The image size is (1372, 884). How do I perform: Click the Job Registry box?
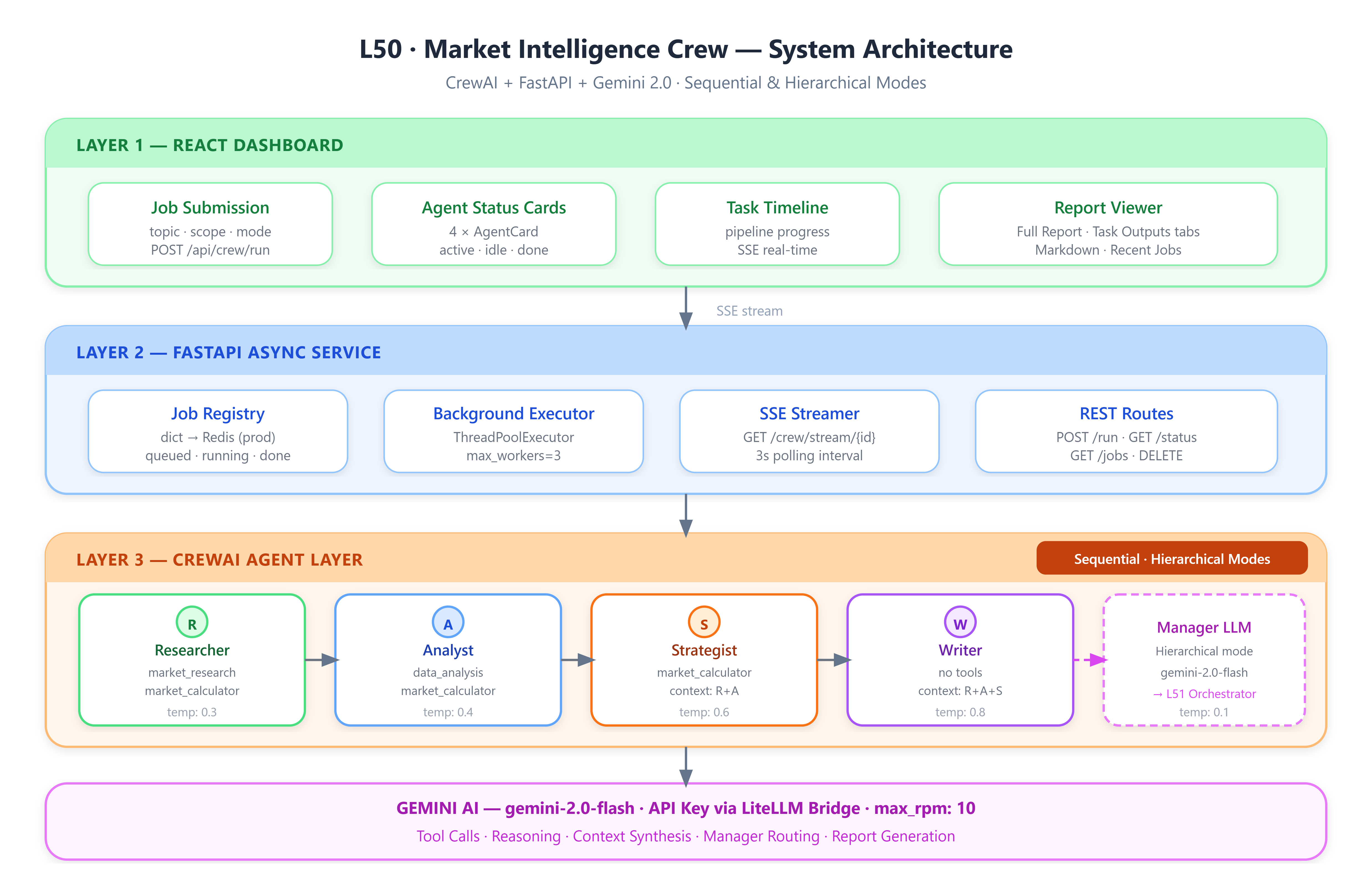[x=218, y=431]
